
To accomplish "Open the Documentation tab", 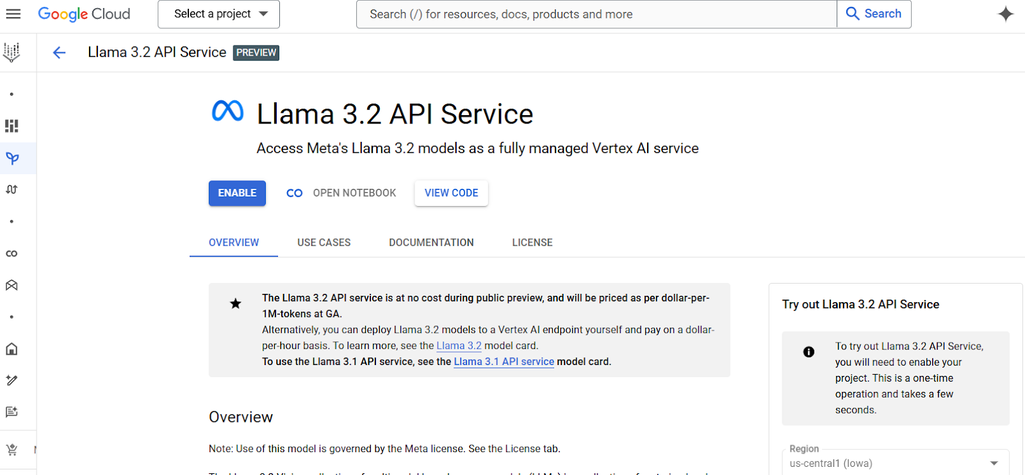I will click(431, 242).
